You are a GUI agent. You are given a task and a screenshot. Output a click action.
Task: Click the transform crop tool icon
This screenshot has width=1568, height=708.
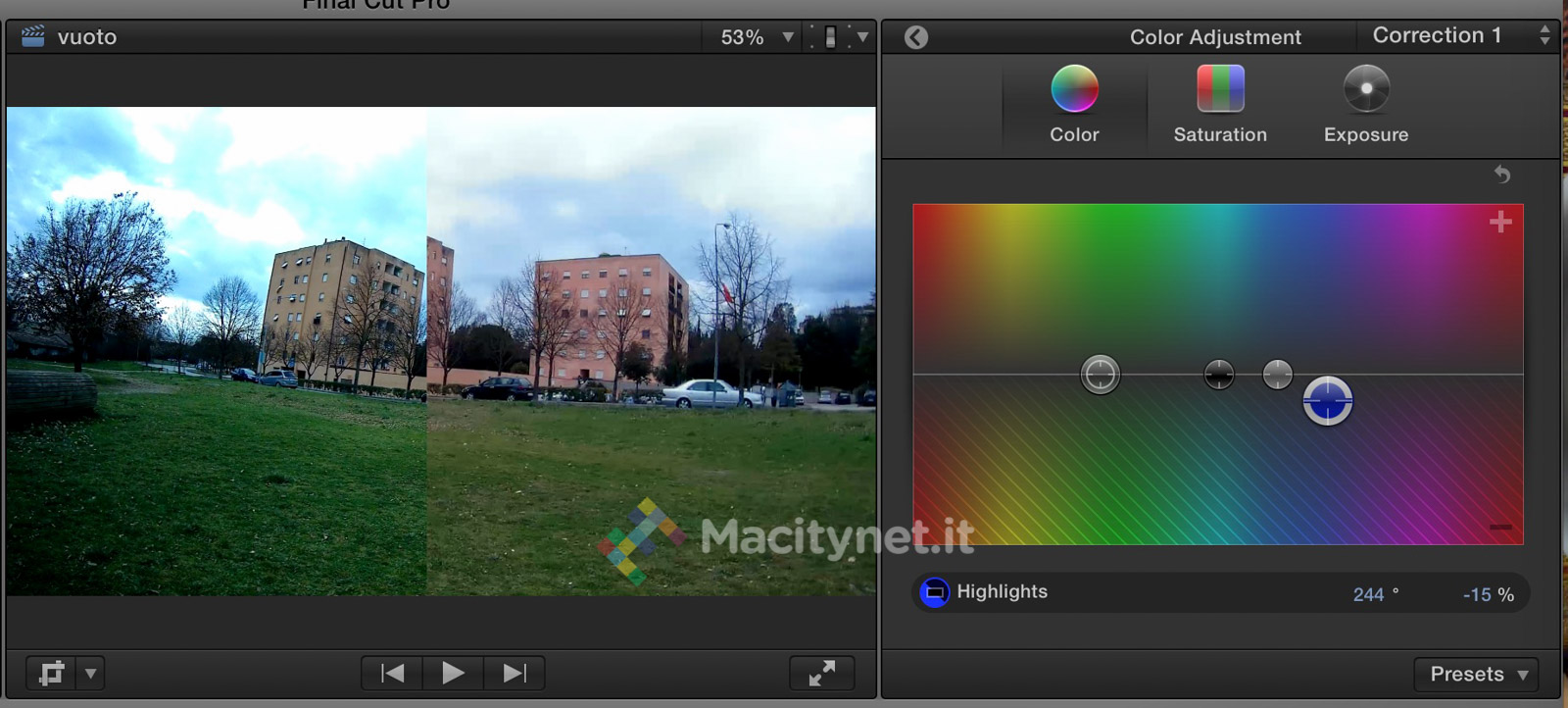pyautogui.click(x=51, y=674)
